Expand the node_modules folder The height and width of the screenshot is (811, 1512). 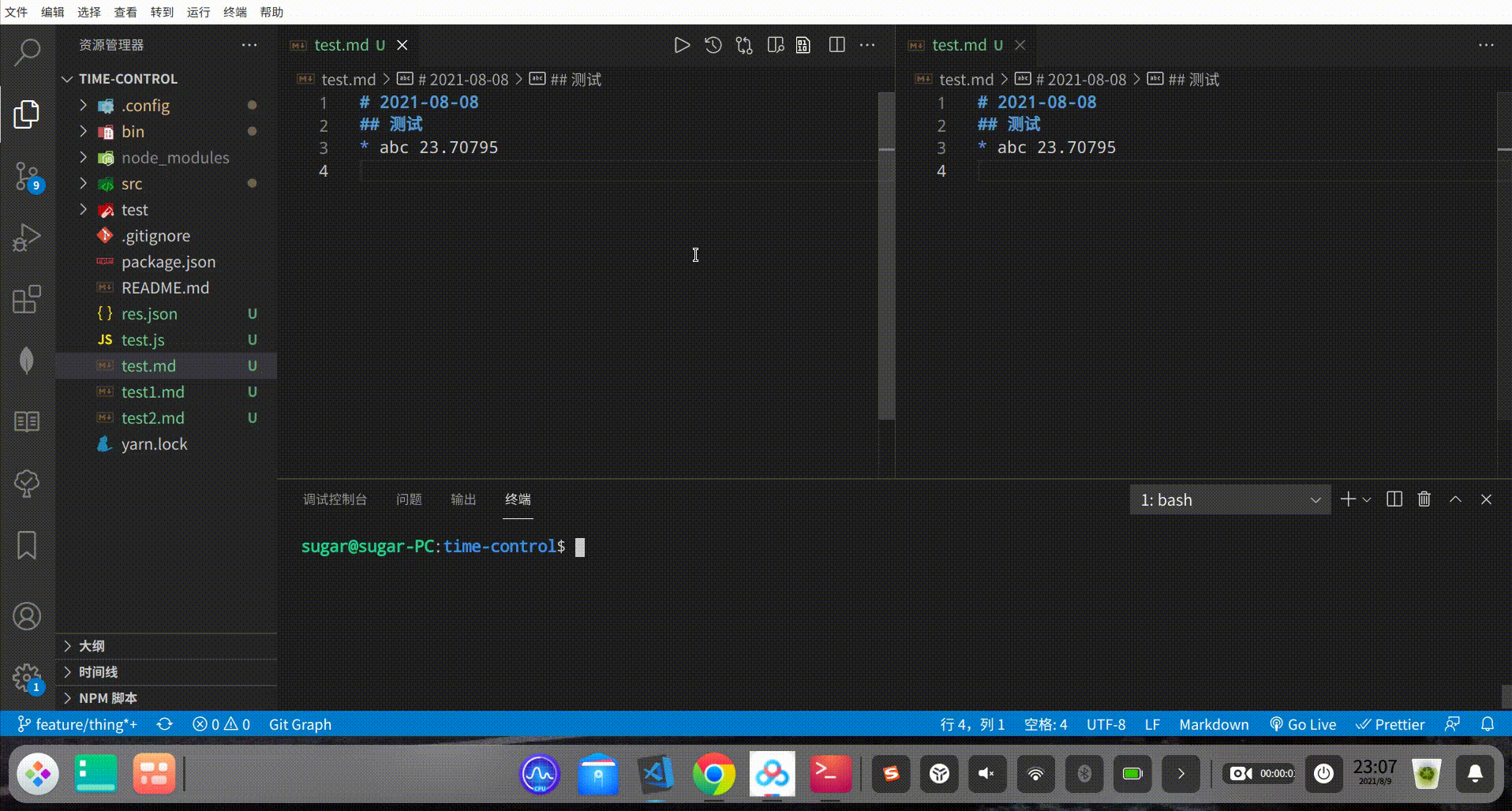pyautogui.click(x=167, y=157)
